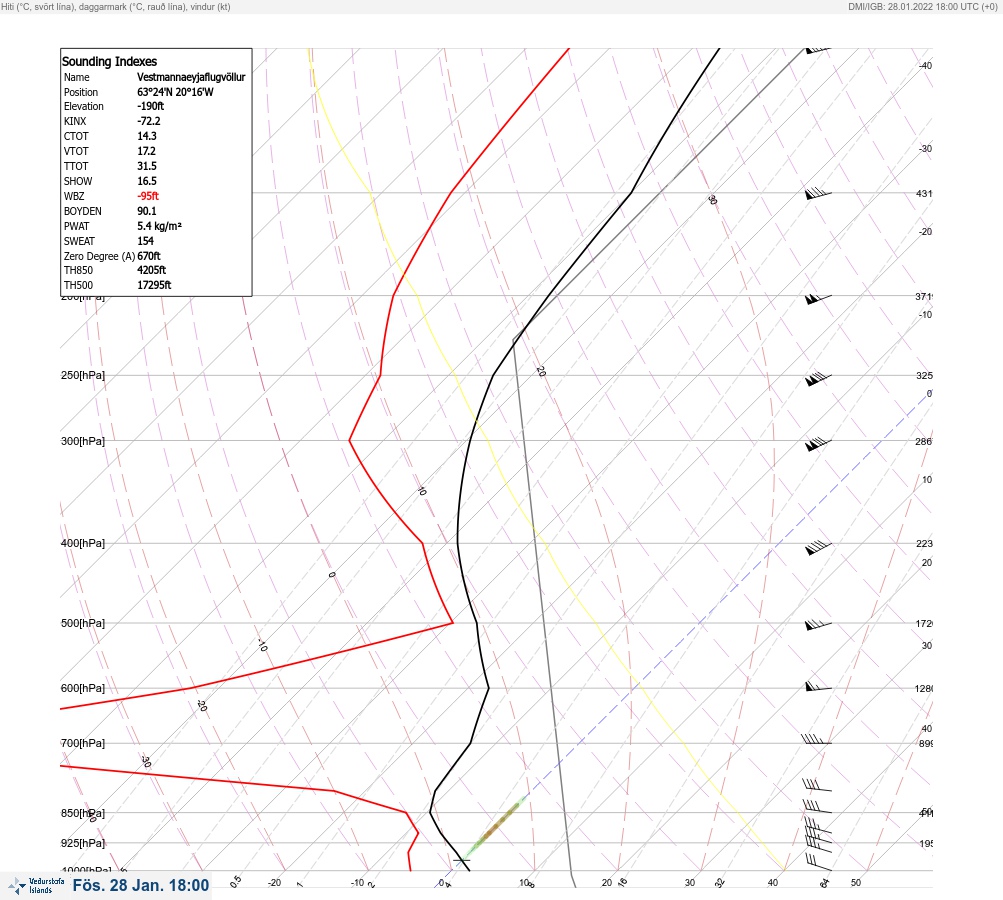Click the KINX value '-72.2'

(149, 121)
